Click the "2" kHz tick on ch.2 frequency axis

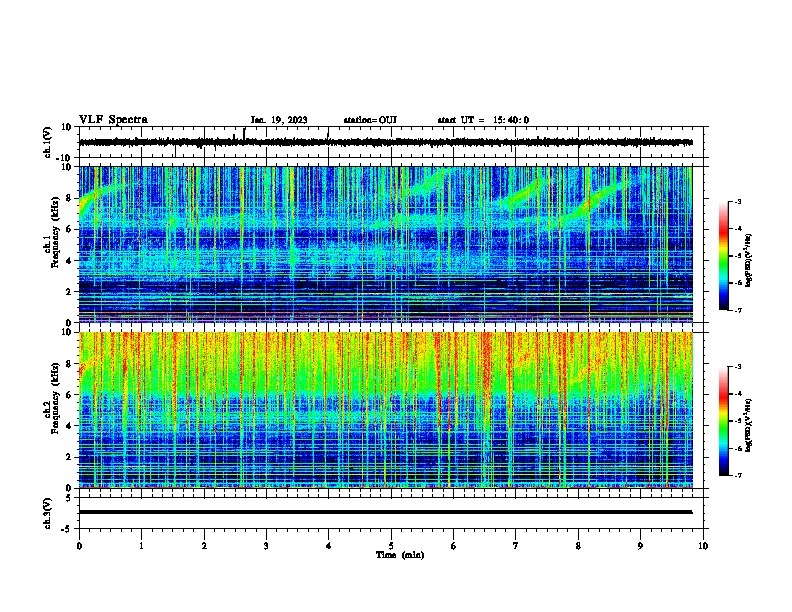pyautogui.click(x=69, y=457)
